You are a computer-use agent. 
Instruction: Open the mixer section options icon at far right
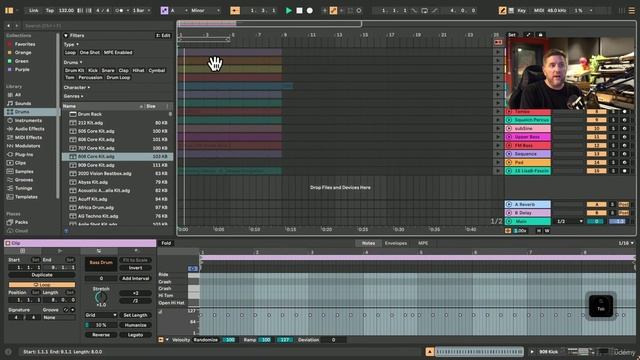pyautogui.click(x=631, y=11)
